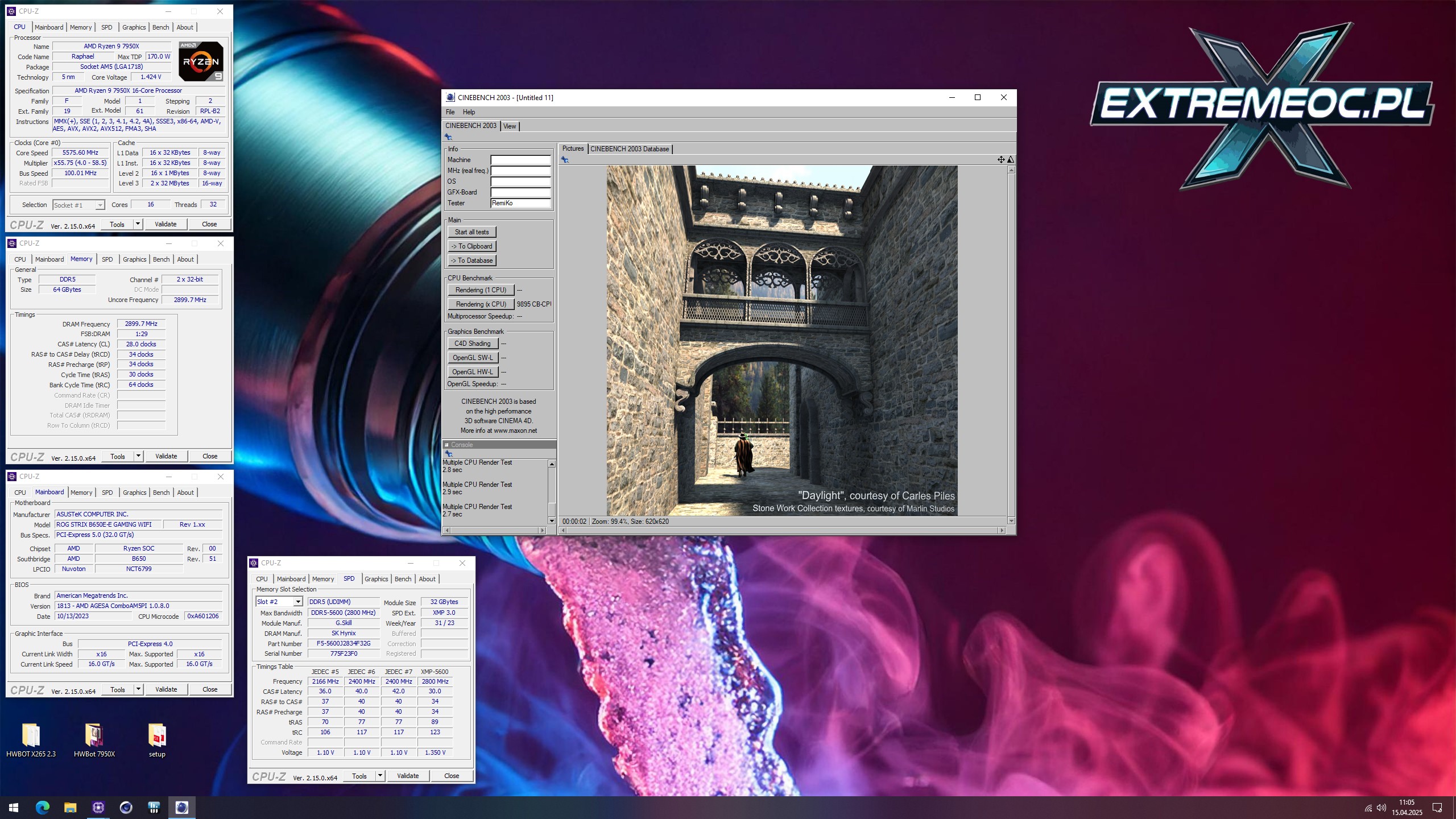Click the CINEBENCH 2003 title bar icon
This screenshot has width=1456, height=819.
[x=450, y=97]
